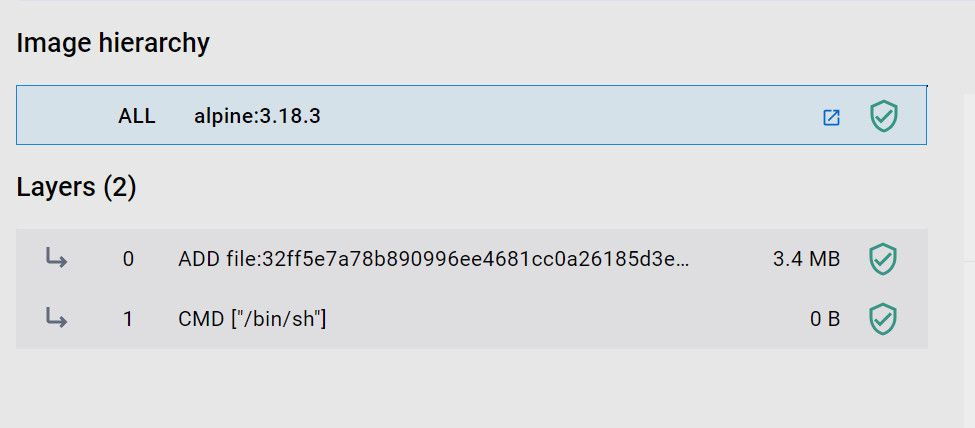Click the ALL label in image hierarchy
Viewport: 975px width, 428px height.
137,116
